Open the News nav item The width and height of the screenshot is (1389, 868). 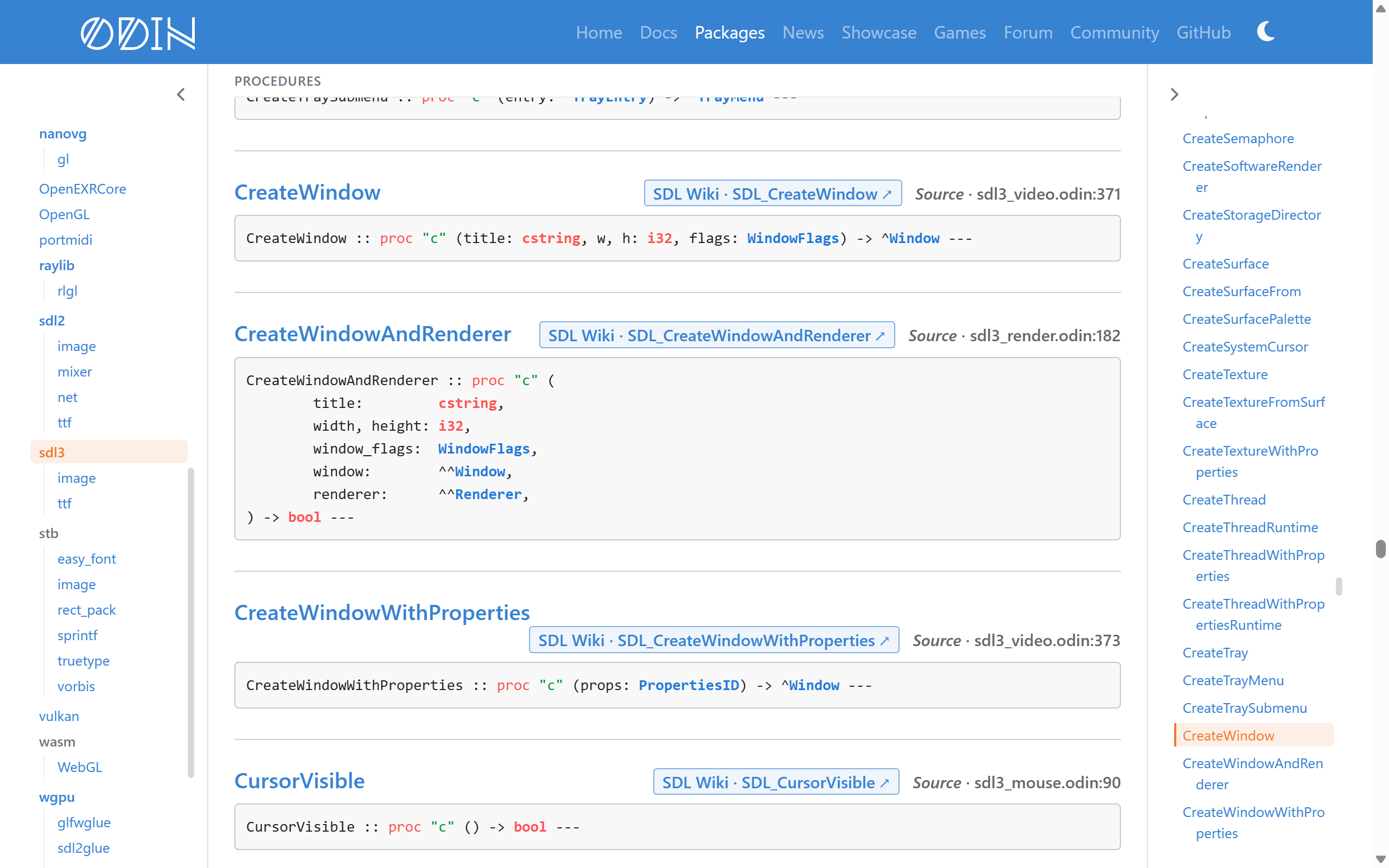pos(803,32)
